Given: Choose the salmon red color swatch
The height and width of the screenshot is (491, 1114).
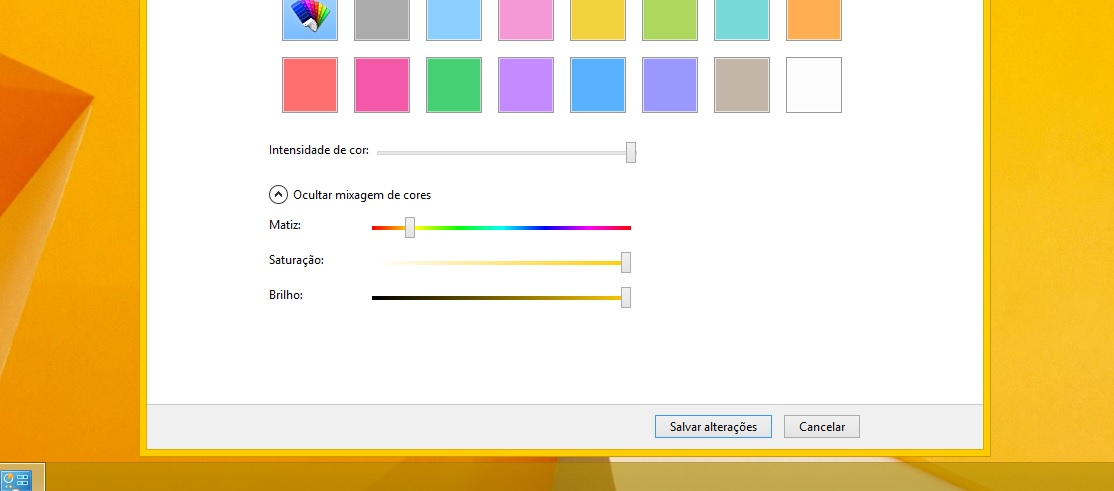Looking at the screenshot, I should 310,85.
